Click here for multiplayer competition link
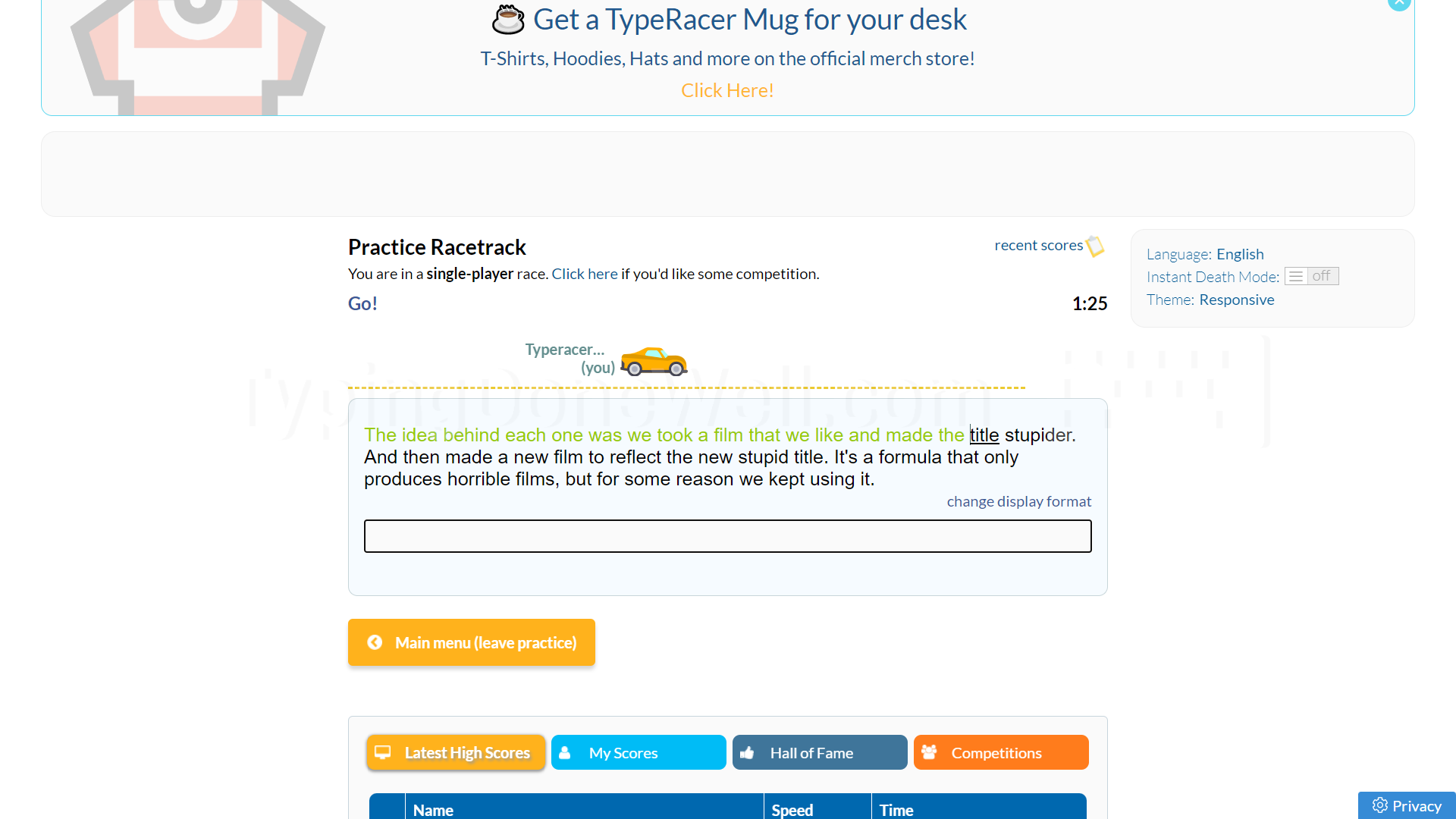The width and height of the screenshot is (1456, 819). click(584, 273)
